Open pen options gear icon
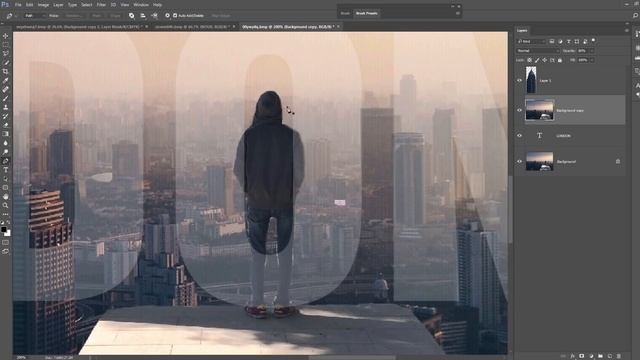The height and width of the screenshot is (360, 640). (167, 16)
